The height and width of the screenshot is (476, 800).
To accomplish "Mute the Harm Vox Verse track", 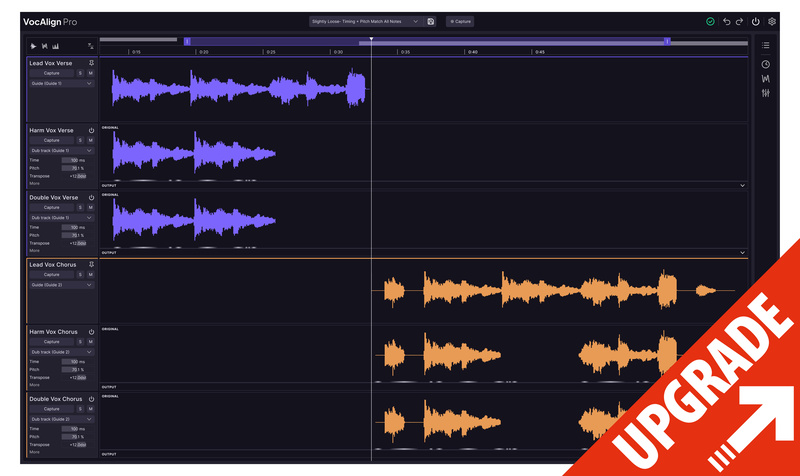I will point(90,140).
